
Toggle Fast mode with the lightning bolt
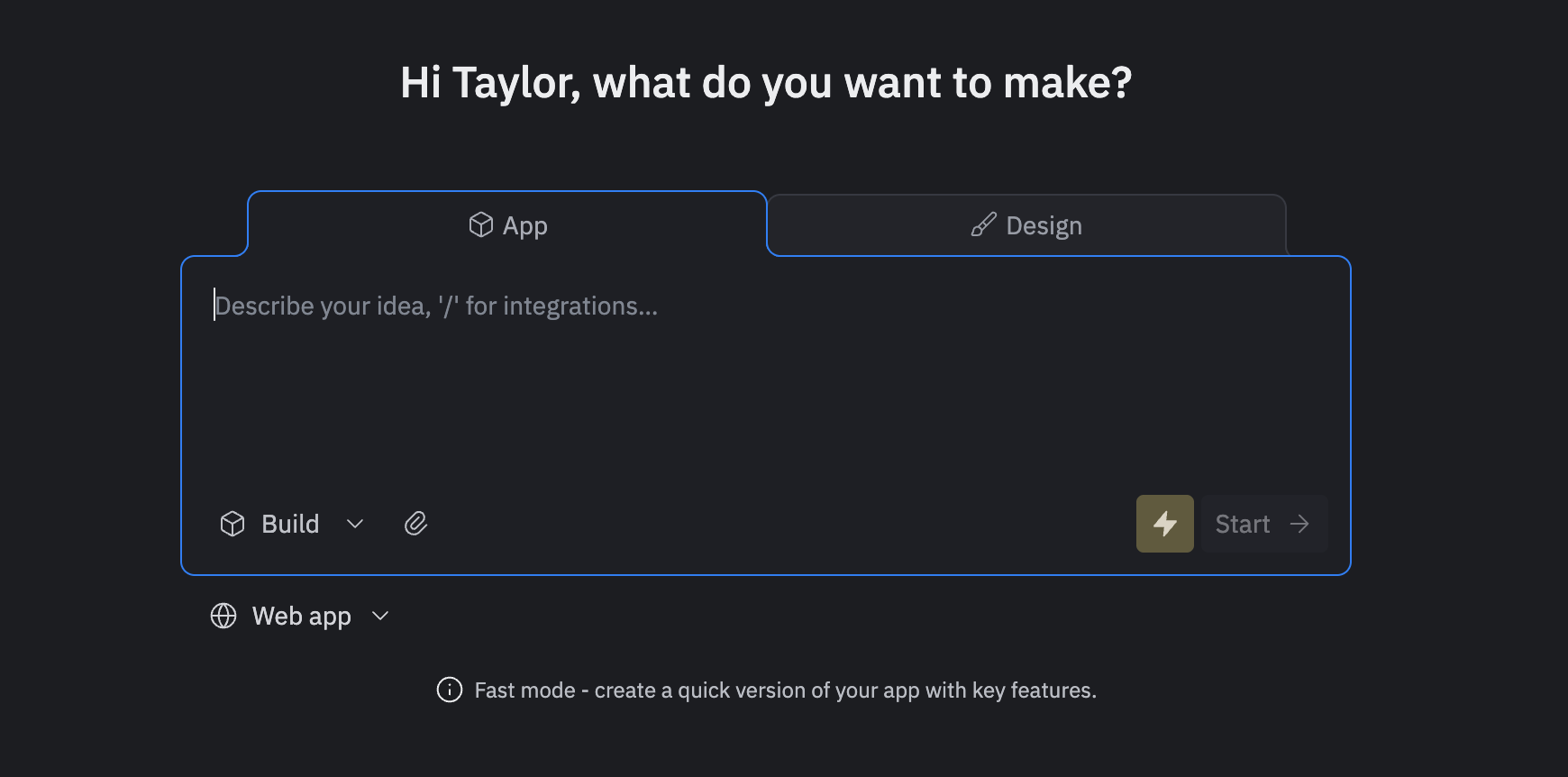click(1164, 524)
